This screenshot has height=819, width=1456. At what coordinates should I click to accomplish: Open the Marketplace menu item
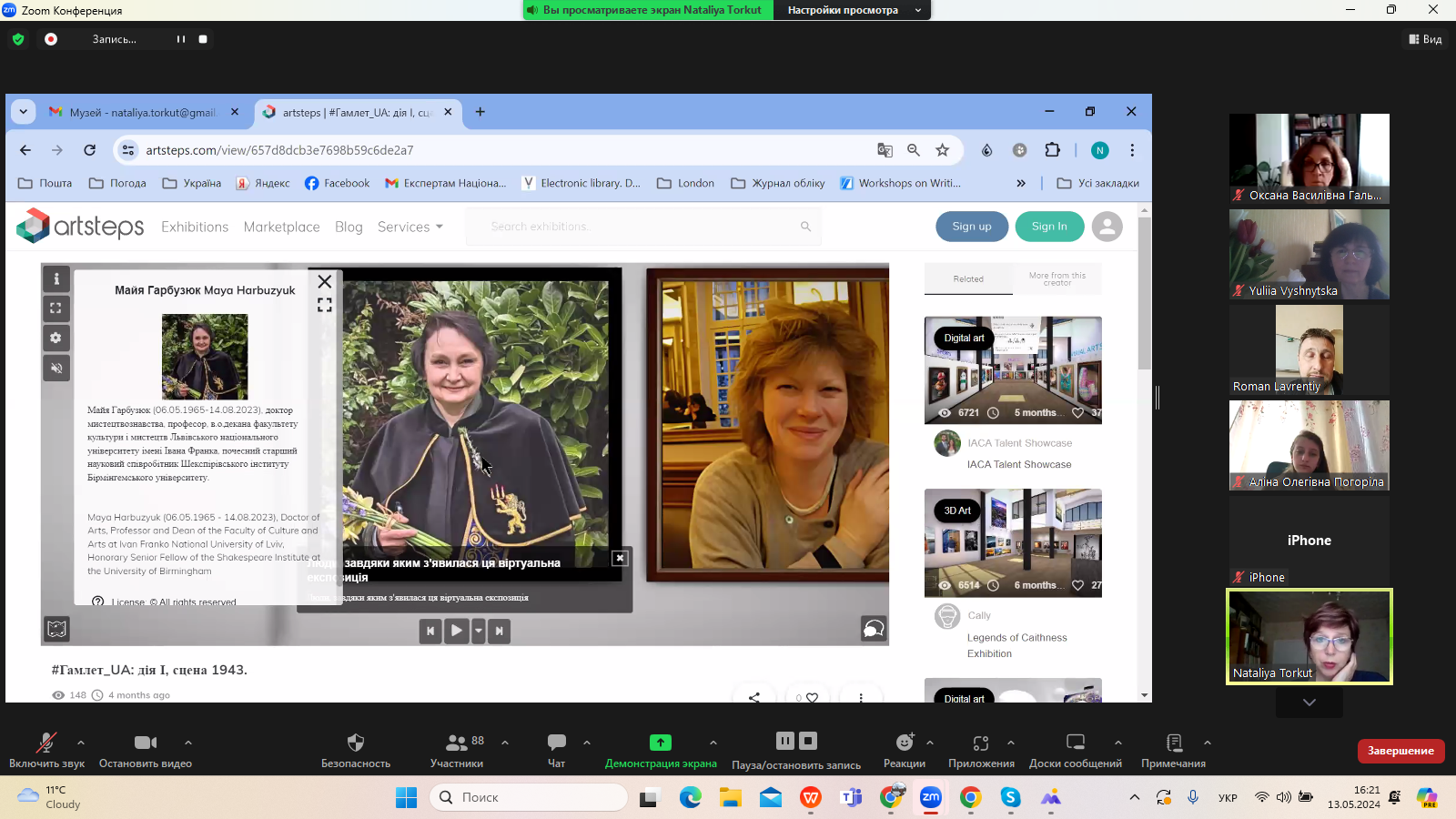tap(281, 227)
